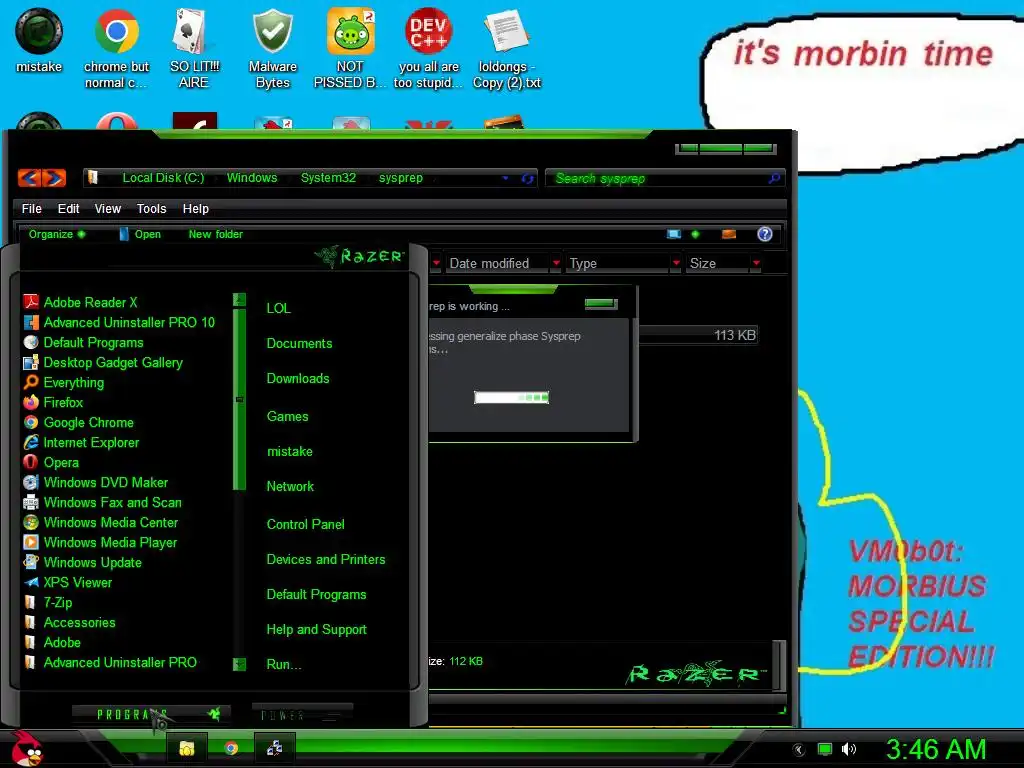Open Downloads from the start menu

[x=298, y=378]
